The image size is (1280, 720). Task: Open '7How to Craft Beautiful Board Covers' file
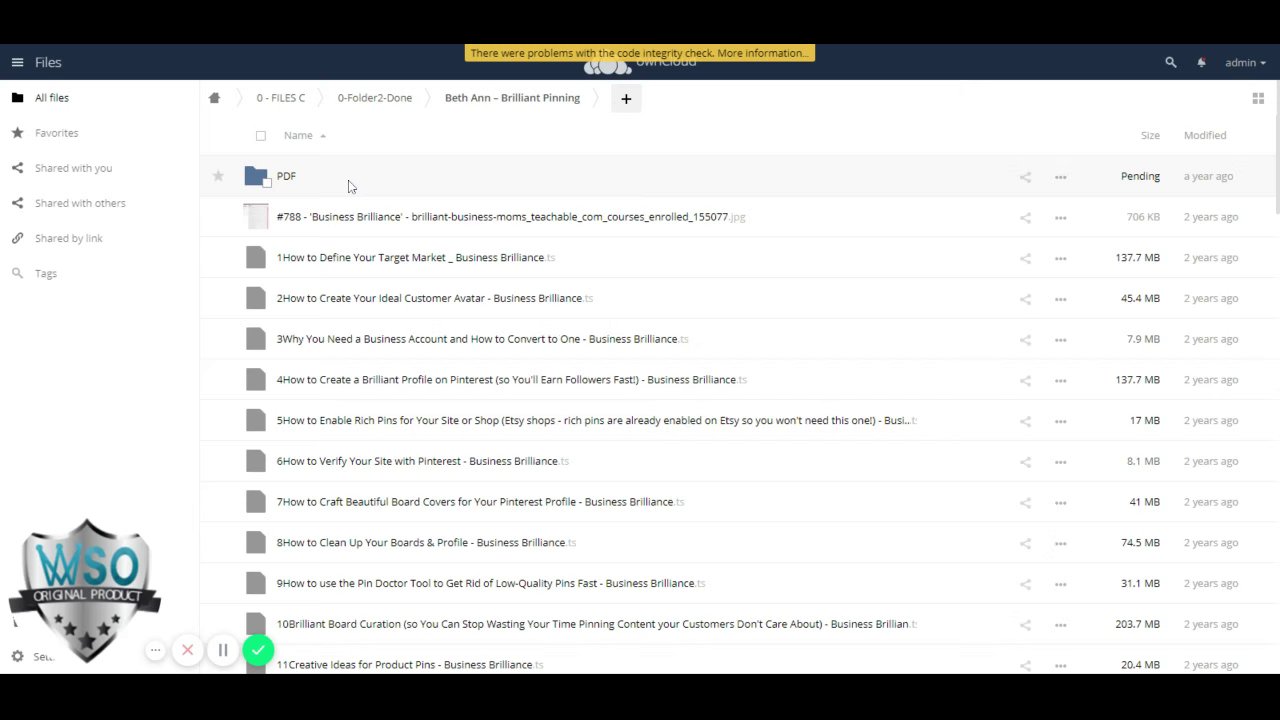click(x=480, y=502)
